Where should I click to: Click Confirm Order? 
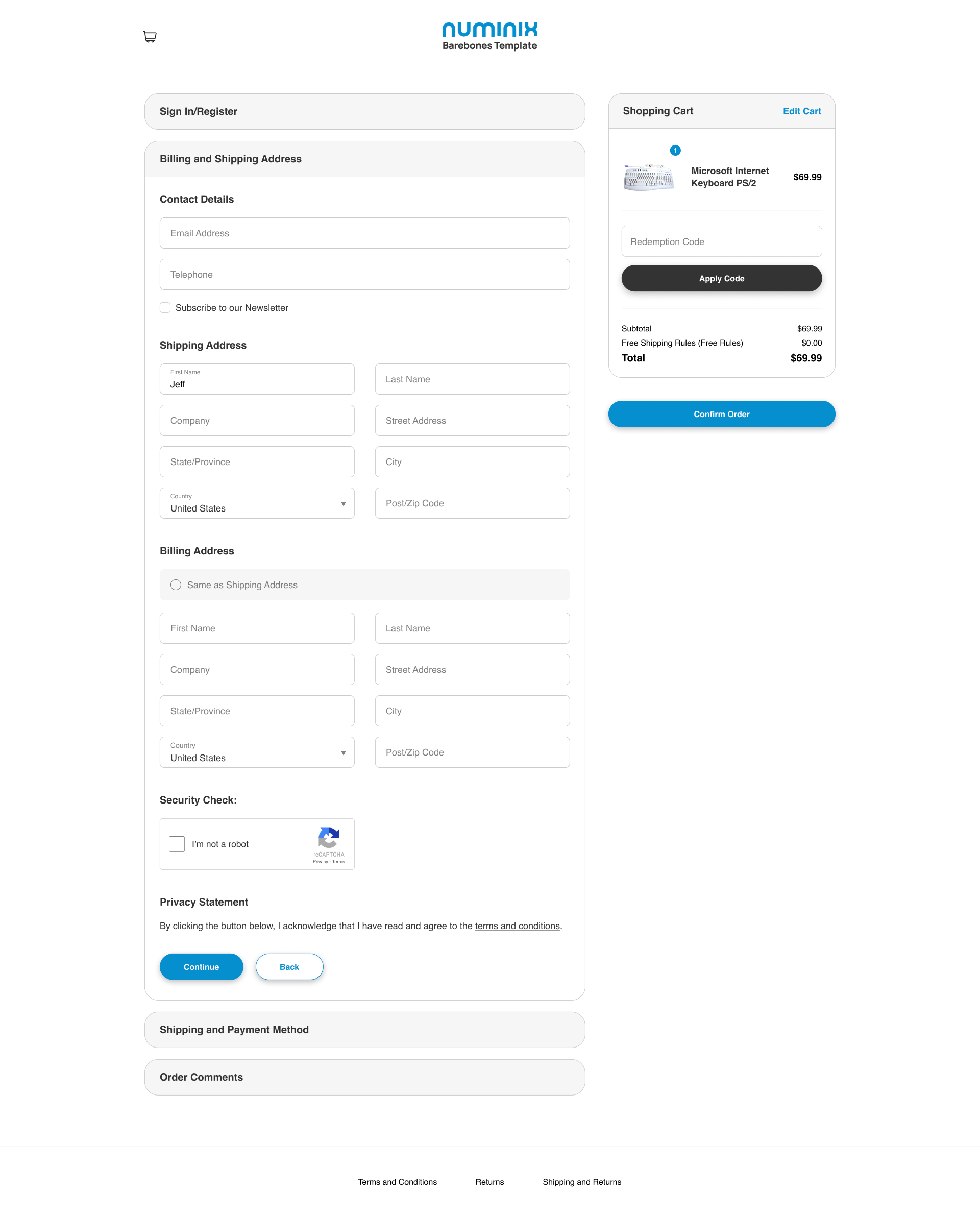tap(721, 414)
